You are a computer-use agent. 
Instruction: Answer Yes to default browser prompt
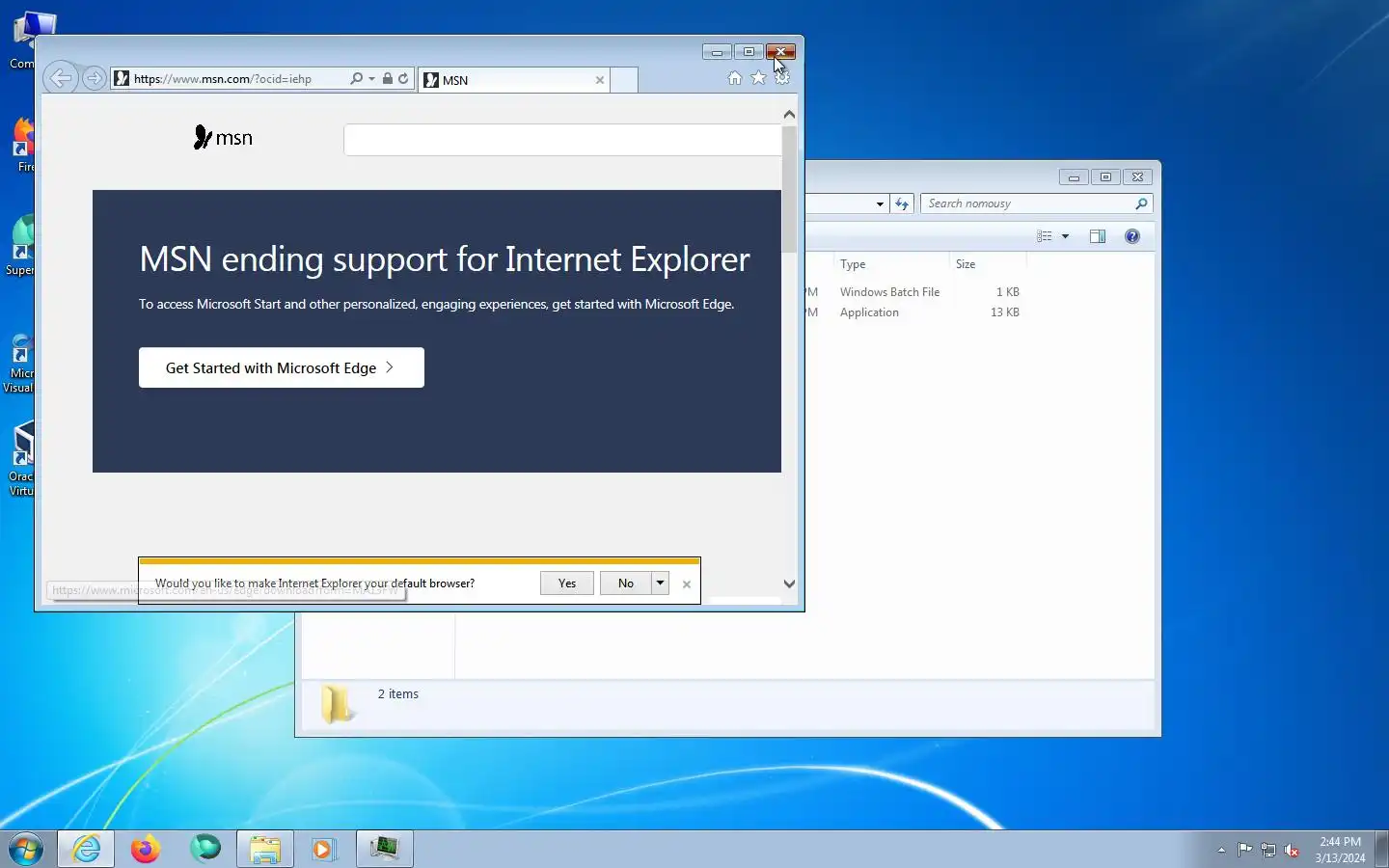tap(567, 583)
